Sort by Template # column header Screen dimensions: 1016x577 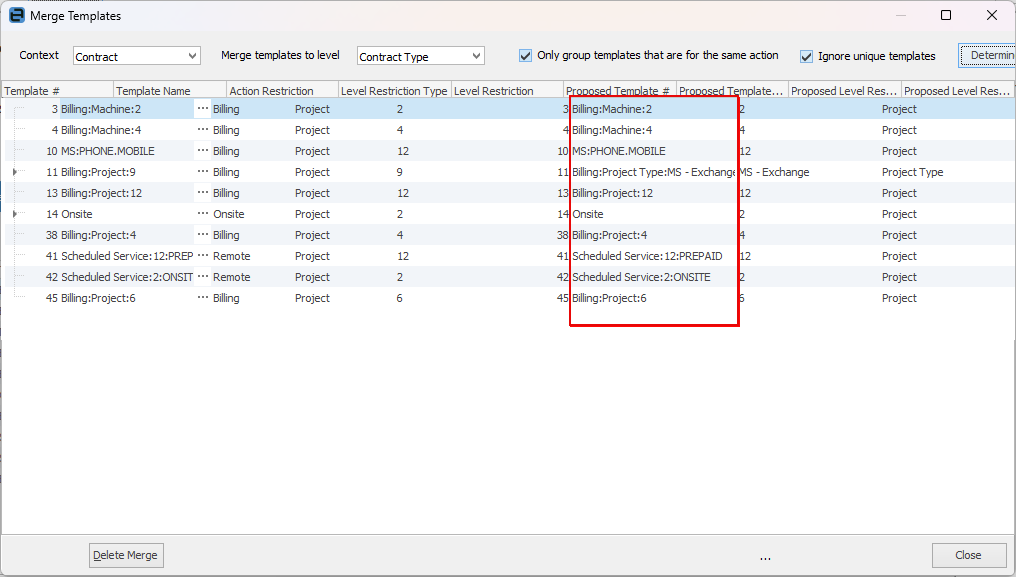tap(58, 91)
